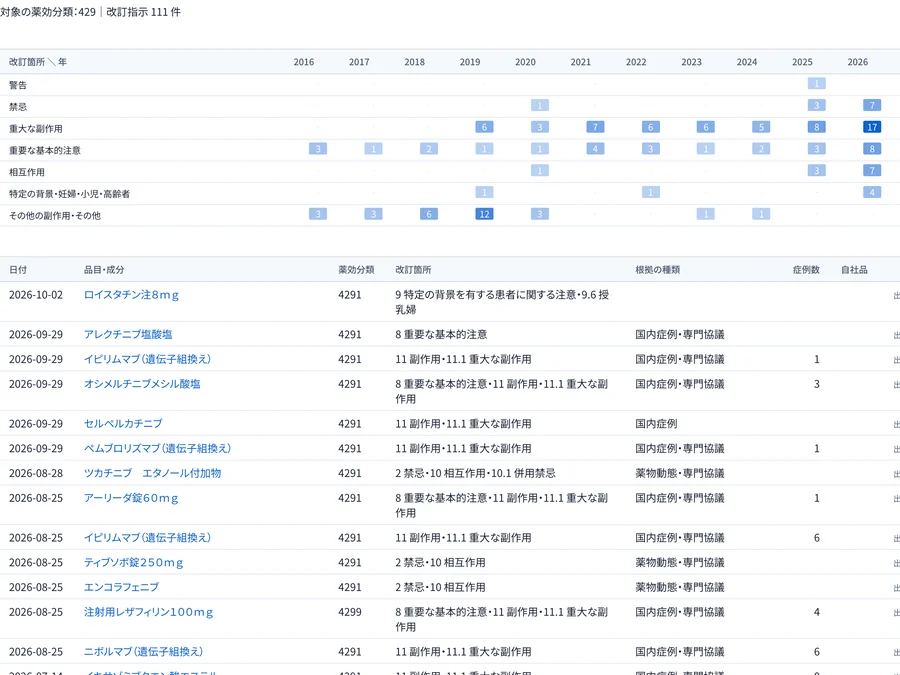This screenshot has width=900, height=675.
Task: Select 特定の背景 cell showing 4 in 2026
Action: pyautogui.click(x=872, y=192)
